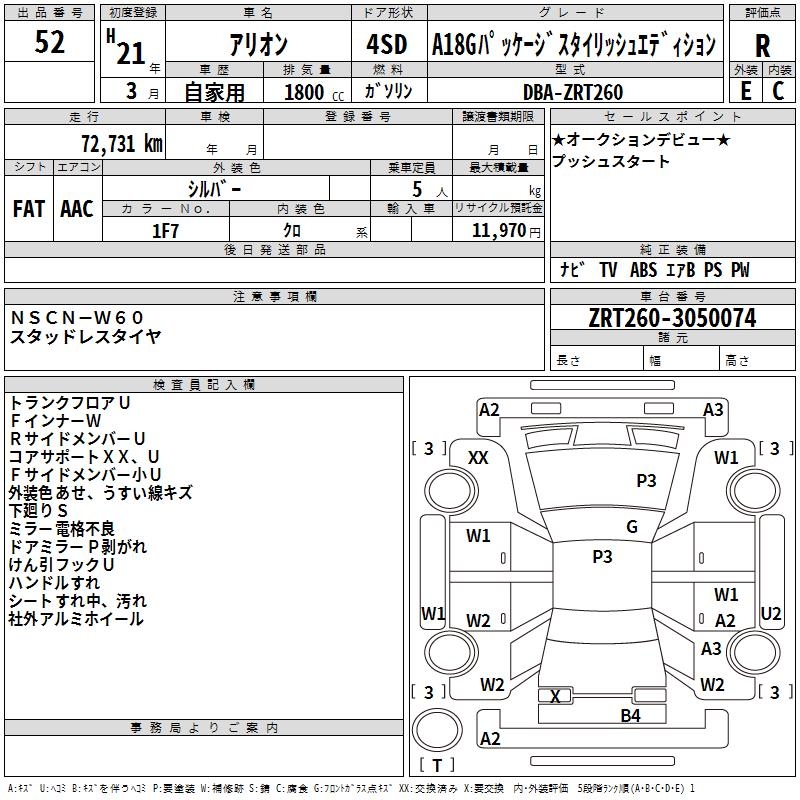Image resolution: width=800 pixels, height=800 pixels.
Task: Click the U2 dent mark on the diagram
Action: point(771,613)
